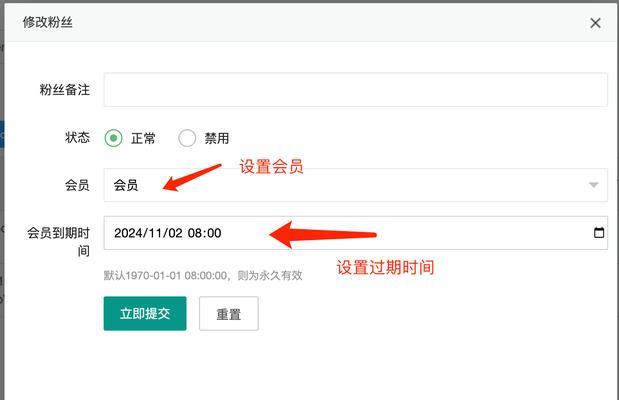The image size is (619, 400).
Task: Click the dropdown arrow in 会员 field
Action: pos(593,185)
